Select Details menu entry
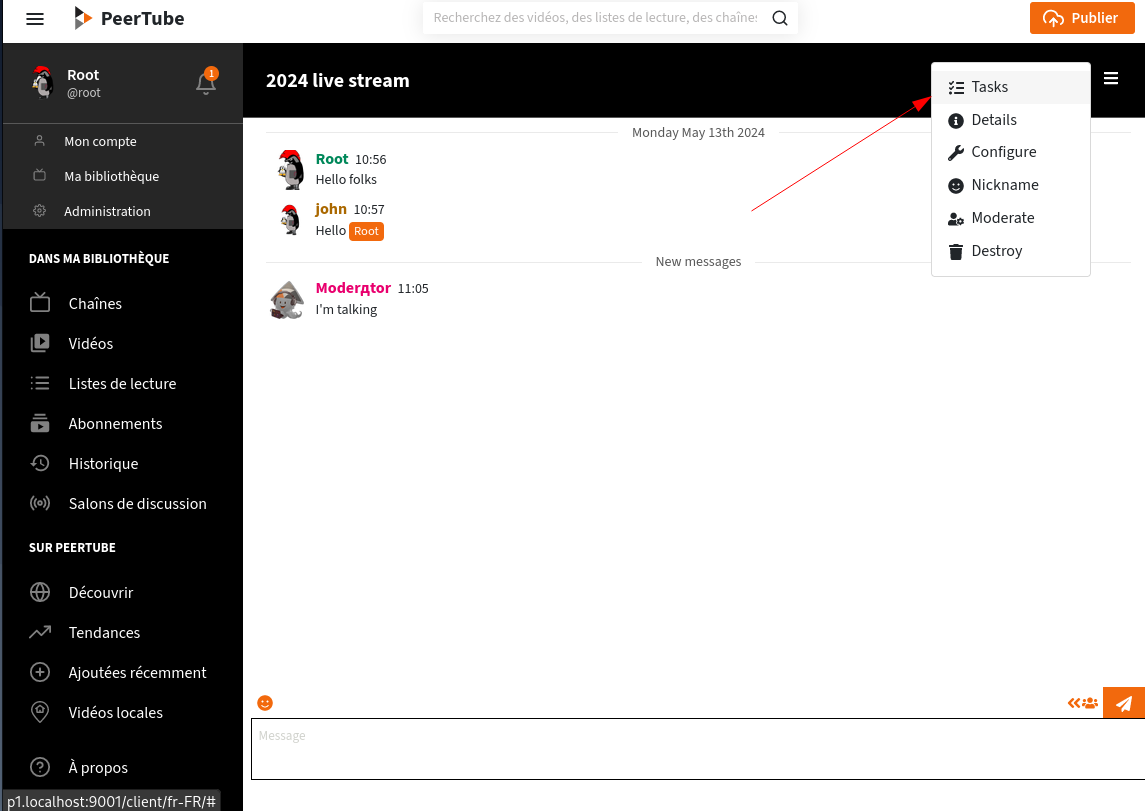 (1011, 120)
